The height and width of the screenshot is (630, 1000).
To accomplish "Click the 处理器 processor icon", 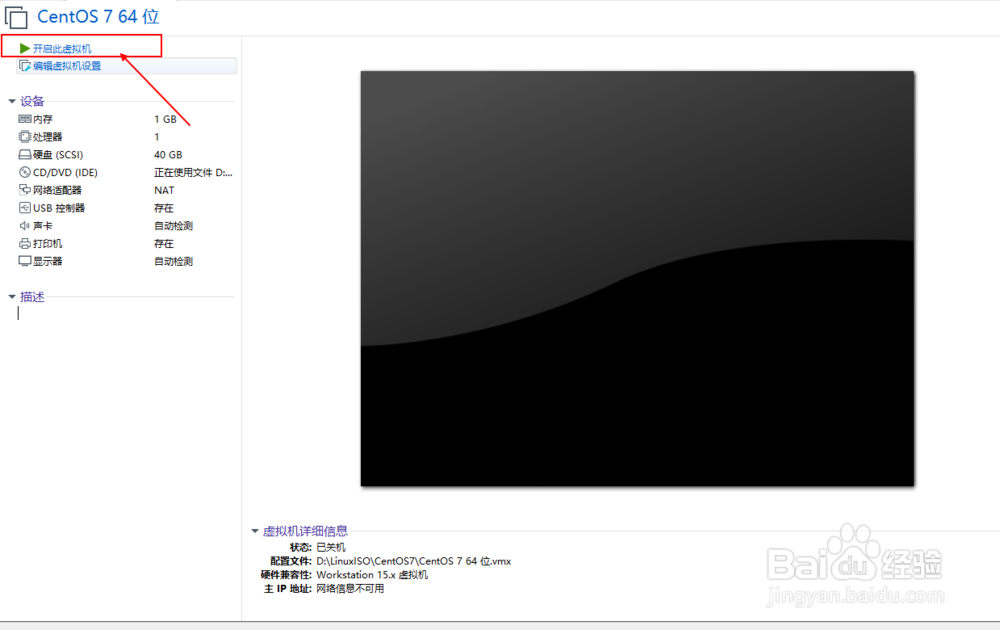I will pyautogui.click(x=25, y=136).
